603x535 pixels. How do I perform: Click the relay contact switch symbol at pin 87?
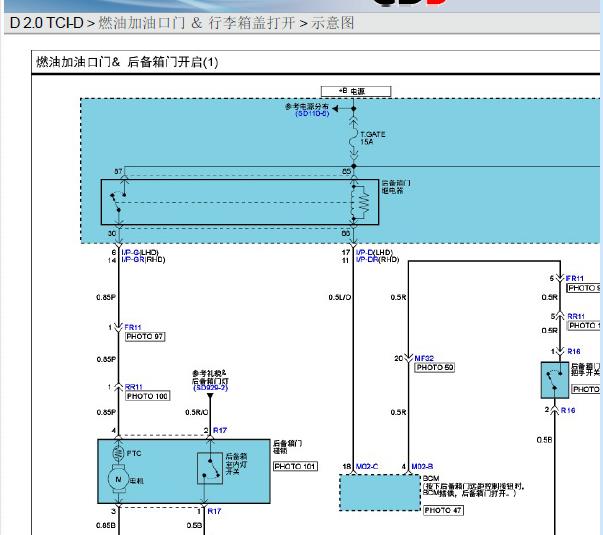(119, 200)
